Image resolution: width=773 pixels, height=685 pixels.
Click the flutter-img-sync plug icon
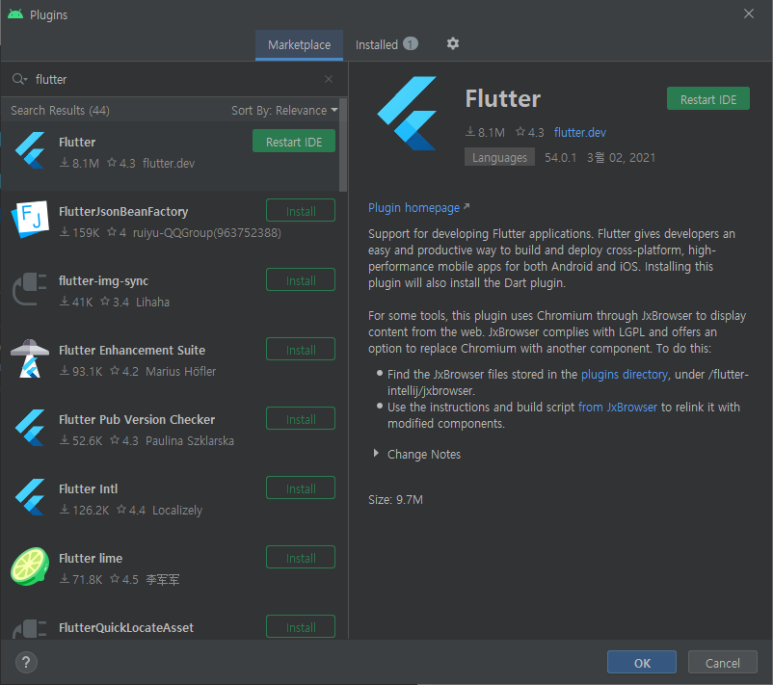click(30, 289)
